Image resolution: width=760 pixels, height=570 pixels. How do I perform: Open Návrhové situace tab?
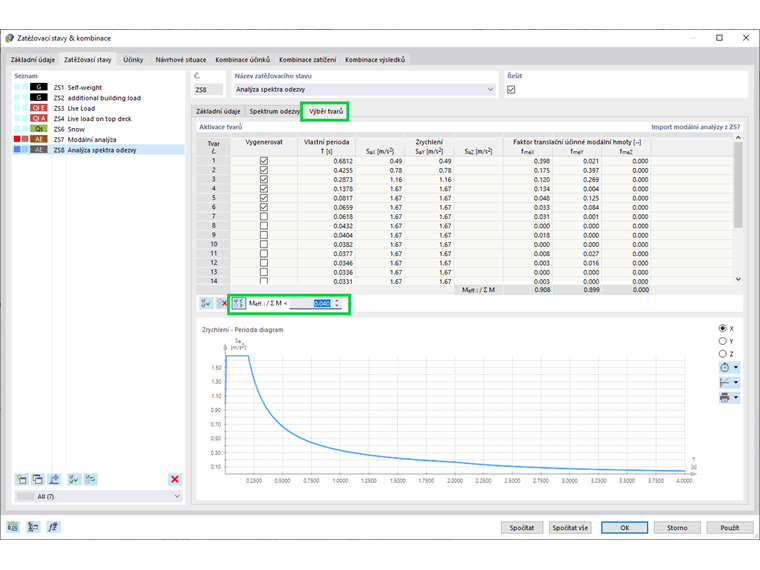(181, 60)
